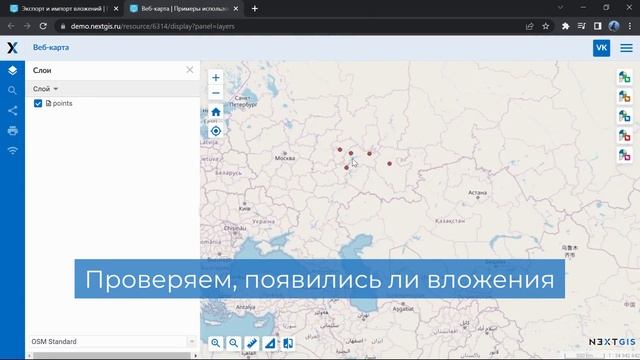Open the wireless signal sidebar icon
Image resolution: width=640 pixels, height=360 pixels.
[12, 151]
